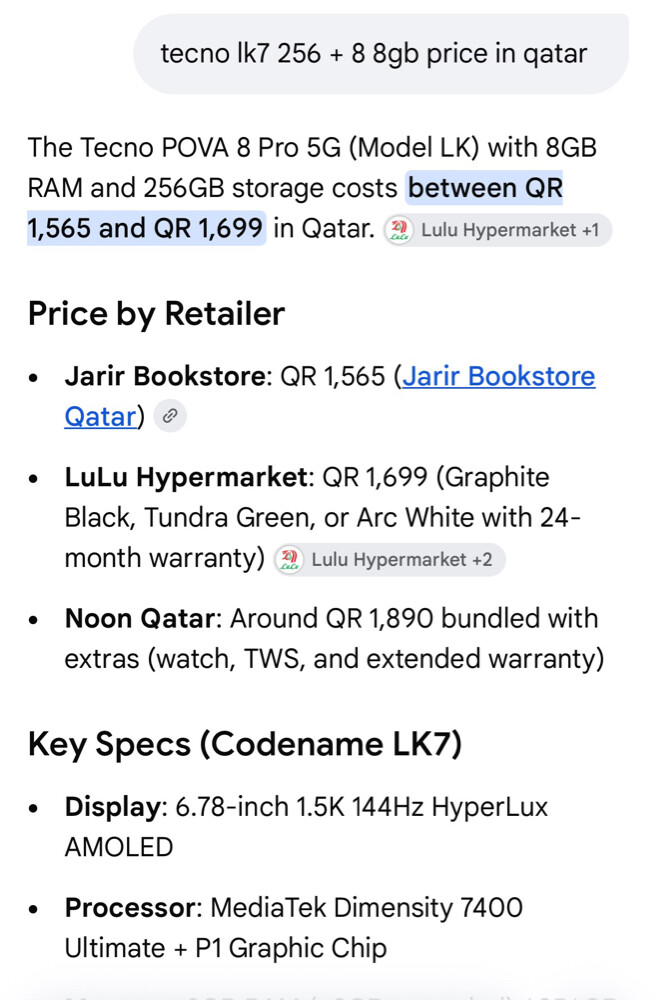657x1000 pixels.
Task: Click the bold LuLu Hypermarket retailer name
Action: tap(186, 477)
